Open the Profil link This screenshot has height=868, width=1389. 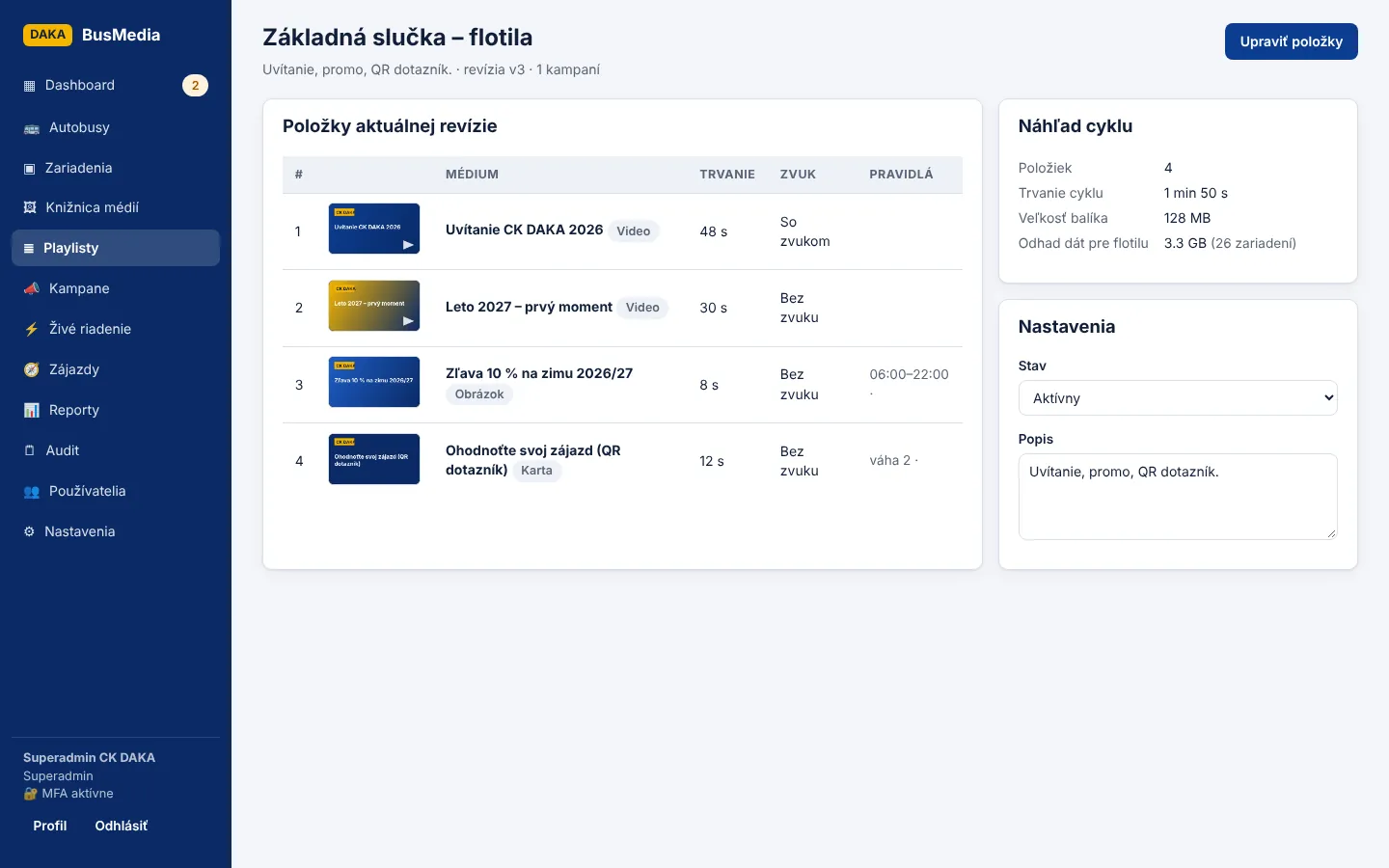coord(49,826)
